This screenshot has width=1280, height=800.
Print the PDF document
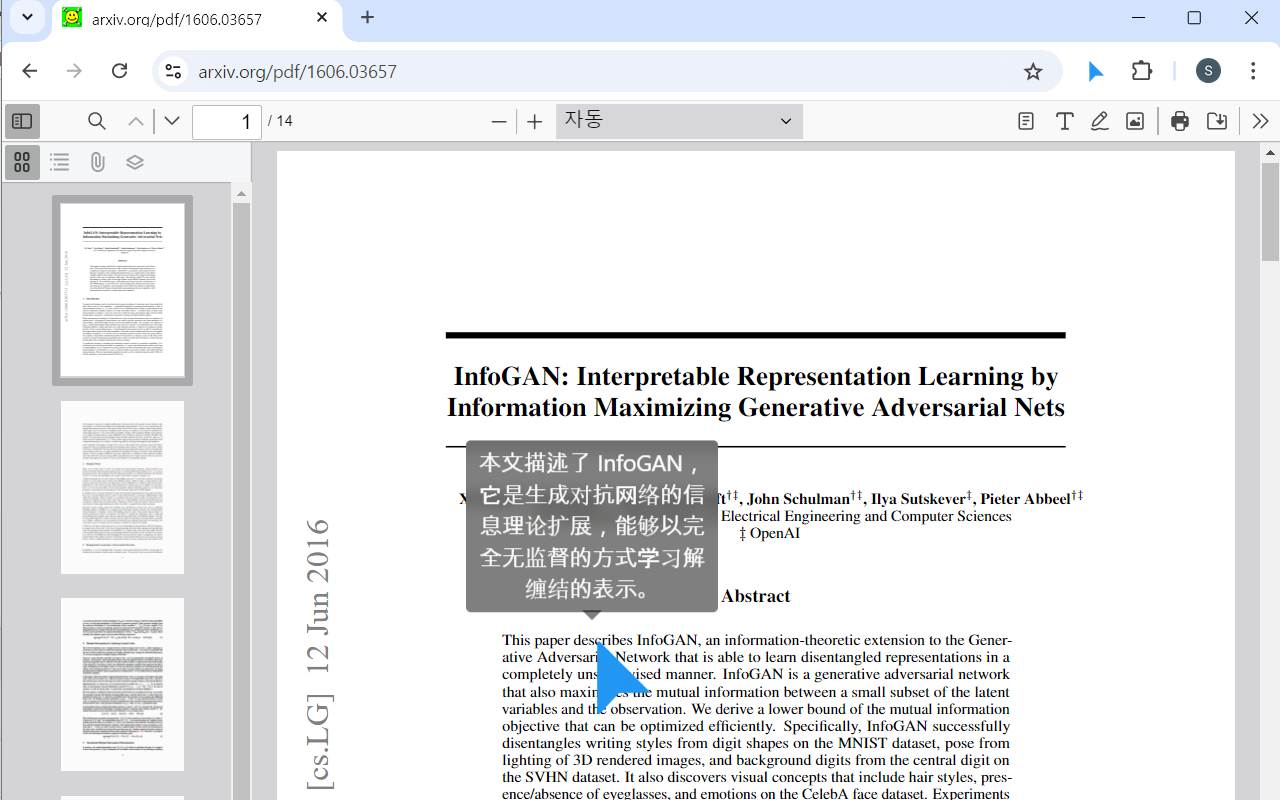point(1180,120)
